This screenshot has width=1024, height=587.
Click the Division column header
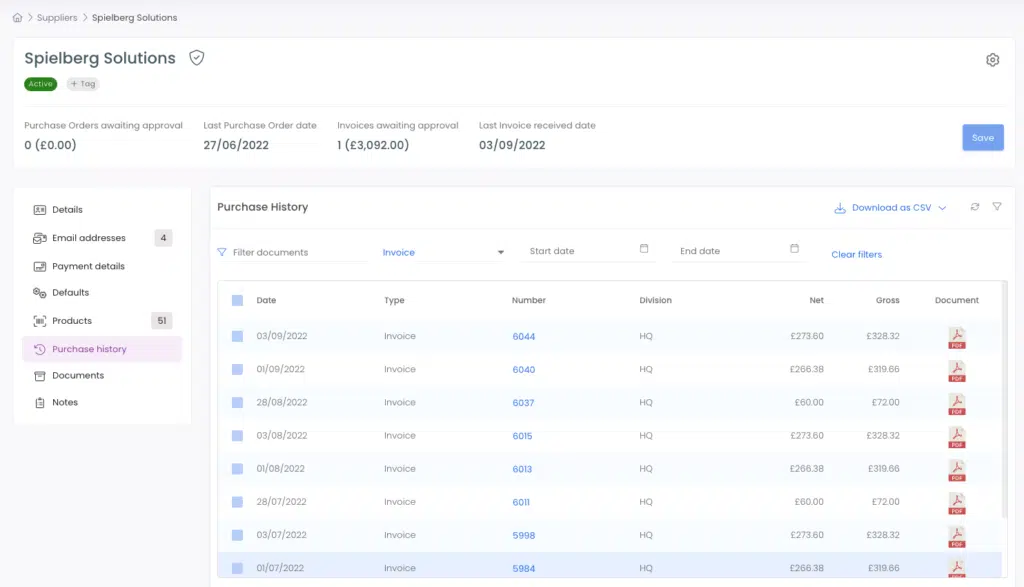coord(655,300)
